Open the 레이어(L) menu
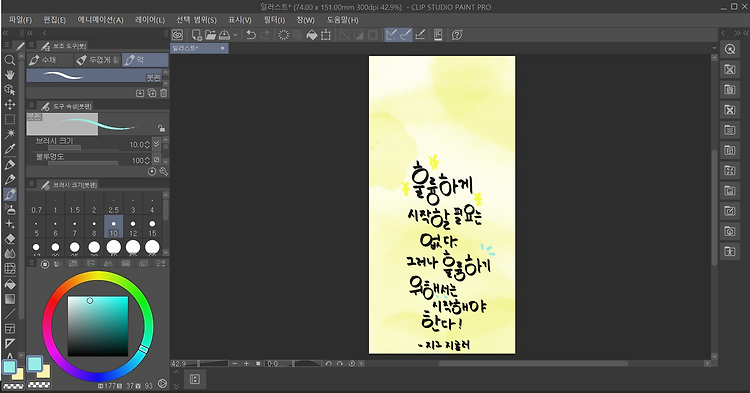This screenshot has height=393, width=750. 150,20
